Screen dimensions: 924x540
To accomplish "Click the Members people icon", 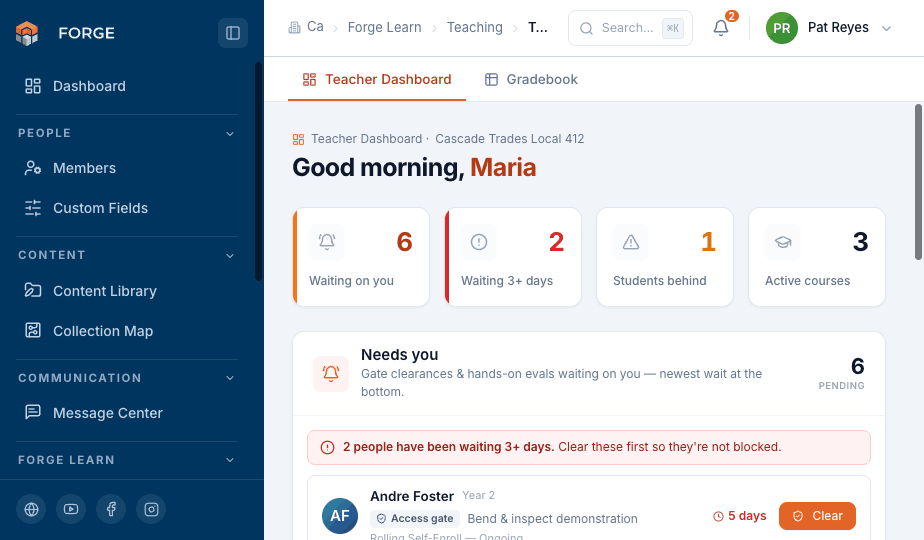I will pos(33,168).
